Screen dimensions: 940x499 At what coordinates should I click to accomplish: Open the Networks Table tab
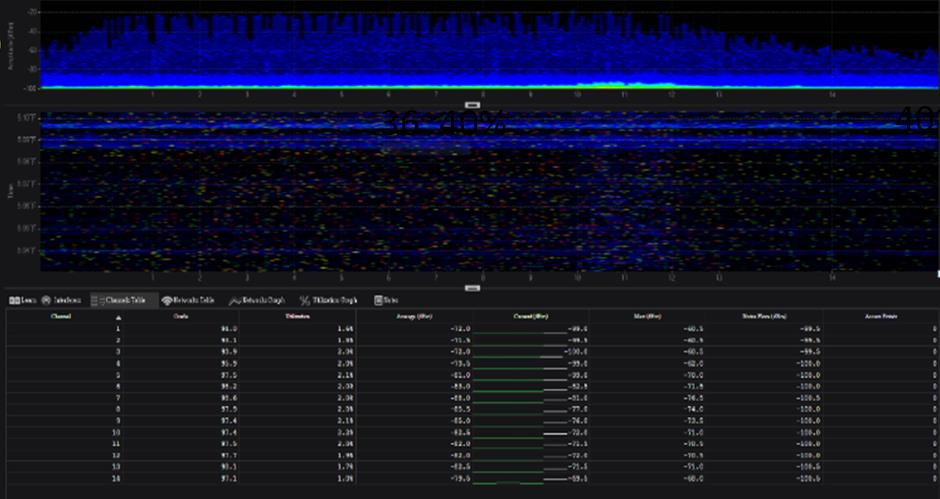188,300
